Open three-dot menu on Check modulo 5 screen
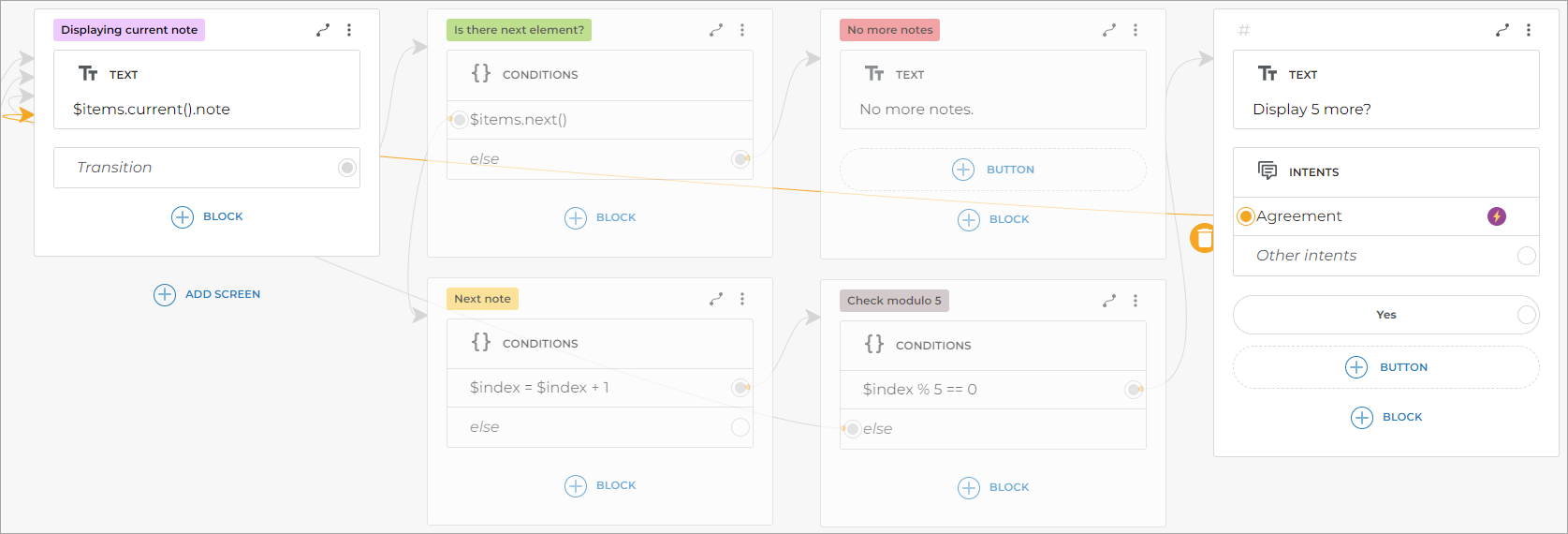 click(1136, 301)
